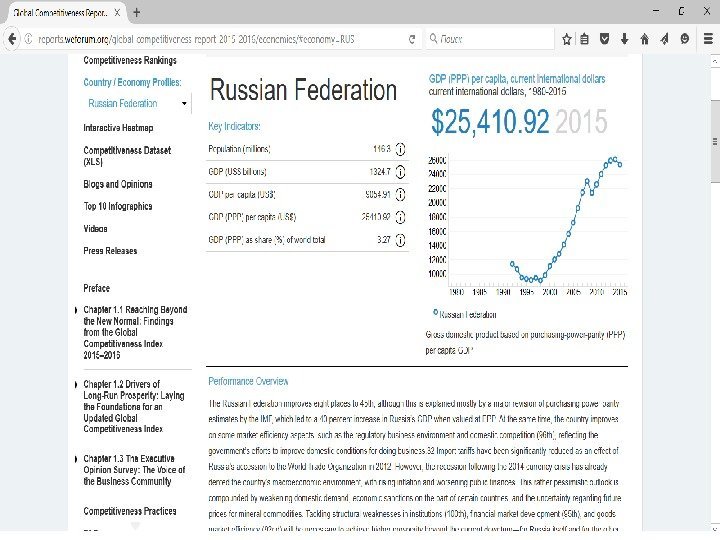The width and height of the screenshot is (720, 540).
Task: Click the round smiley face toolbar icon
Action: coord(685,39)
